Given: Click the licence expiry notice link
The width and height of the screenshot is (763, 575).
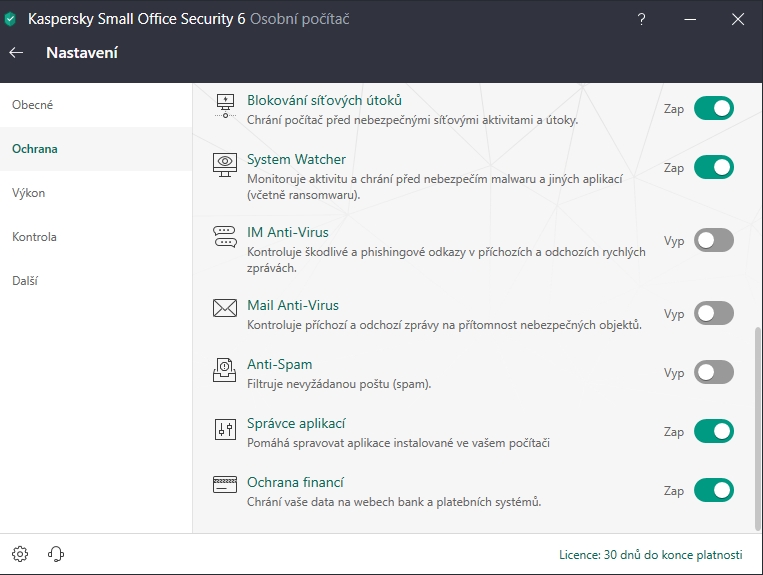Looking at the screenshot, I should [x=651, y=554].
